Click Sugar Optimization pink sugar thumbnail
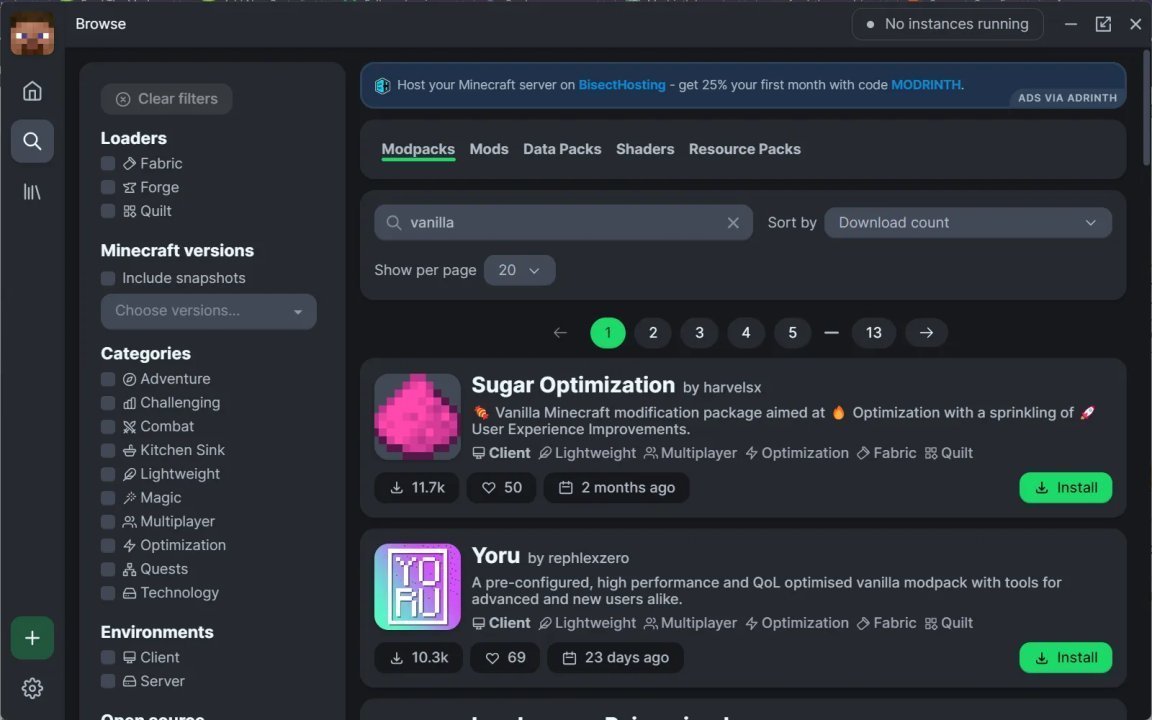The image size is (1152, 720). [417, 417]
